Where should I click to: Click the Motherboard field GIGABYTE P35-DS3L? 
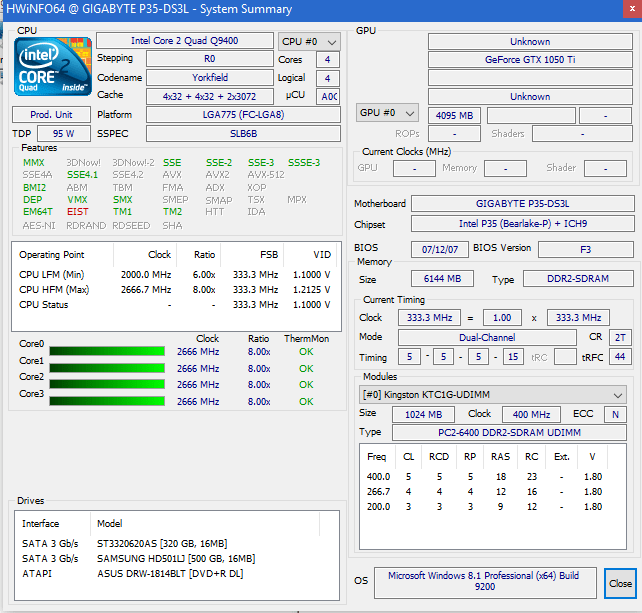coord(522,204)
